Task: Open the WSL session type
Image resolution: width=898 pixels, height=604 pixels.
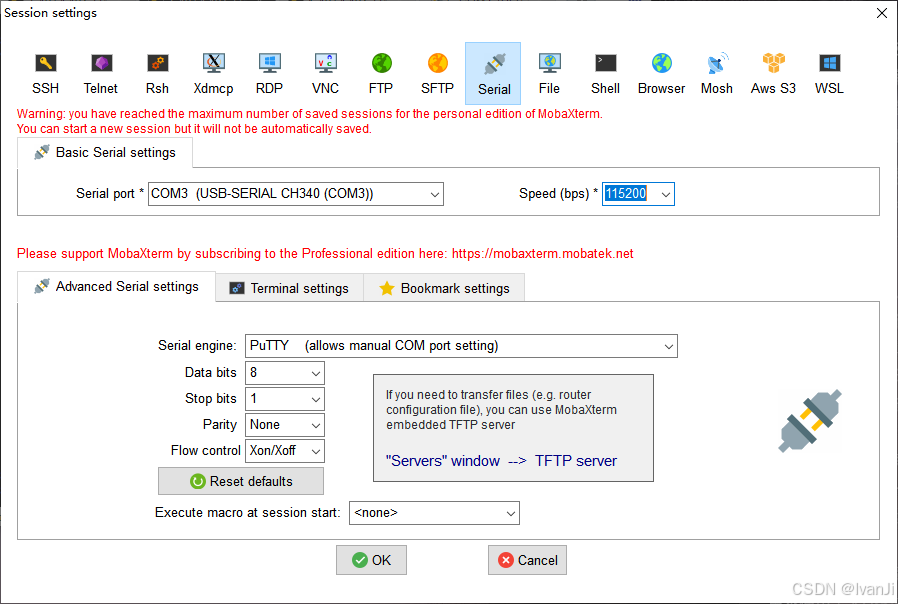Action: click(x=829, y=74)
